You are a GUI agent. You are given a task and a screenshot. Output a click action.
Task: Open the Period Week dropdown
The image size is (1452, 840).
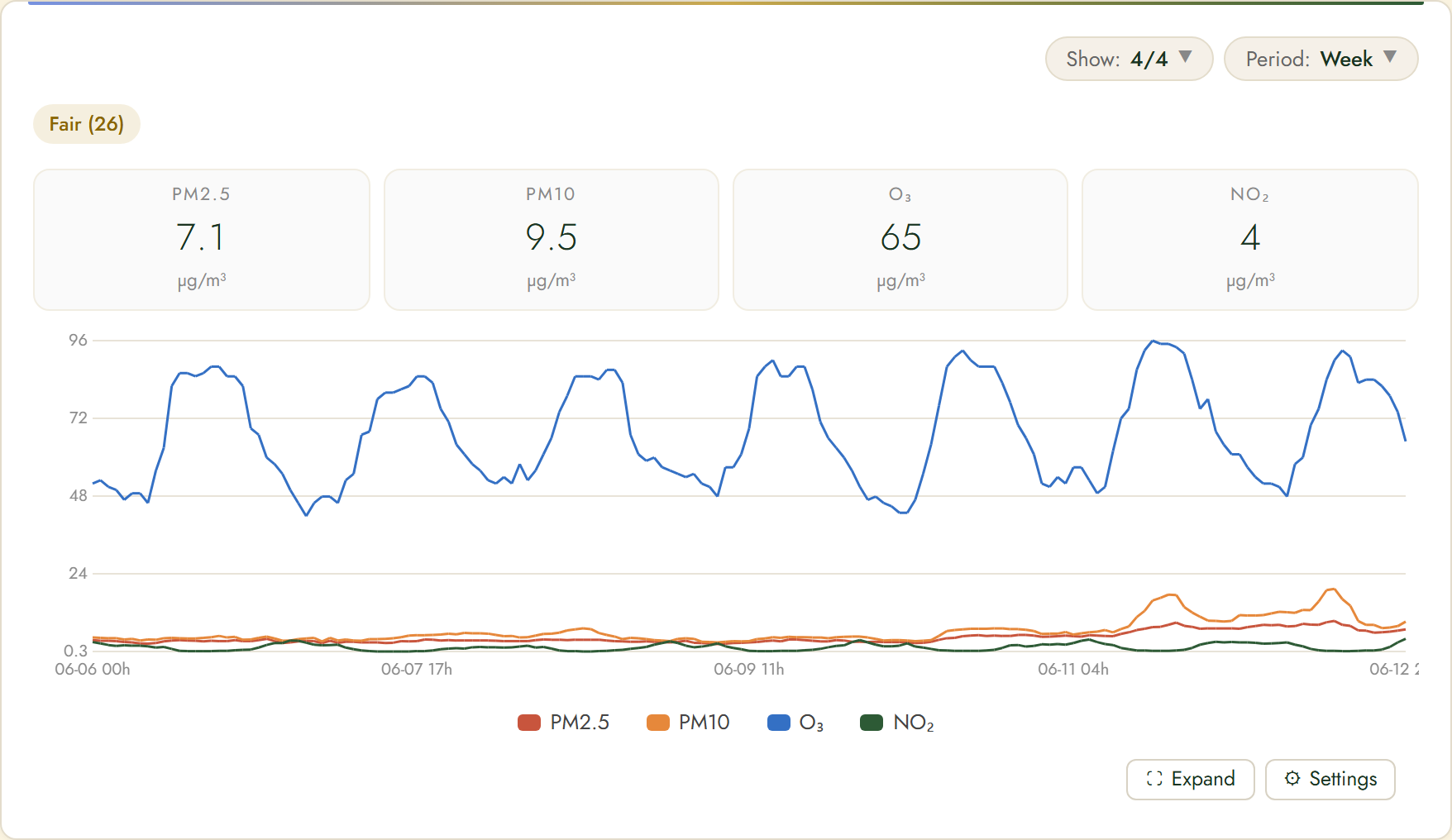pos(1321,59)
